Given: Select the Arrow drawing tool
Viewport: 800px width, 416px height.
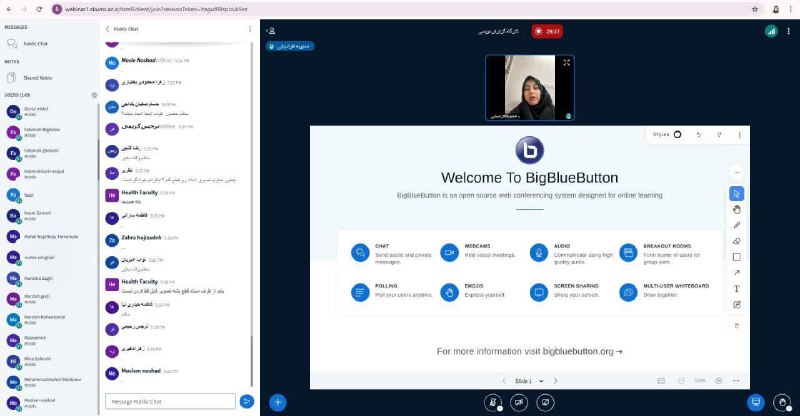Looking at the screenshot, I should [x=736, y=273].
